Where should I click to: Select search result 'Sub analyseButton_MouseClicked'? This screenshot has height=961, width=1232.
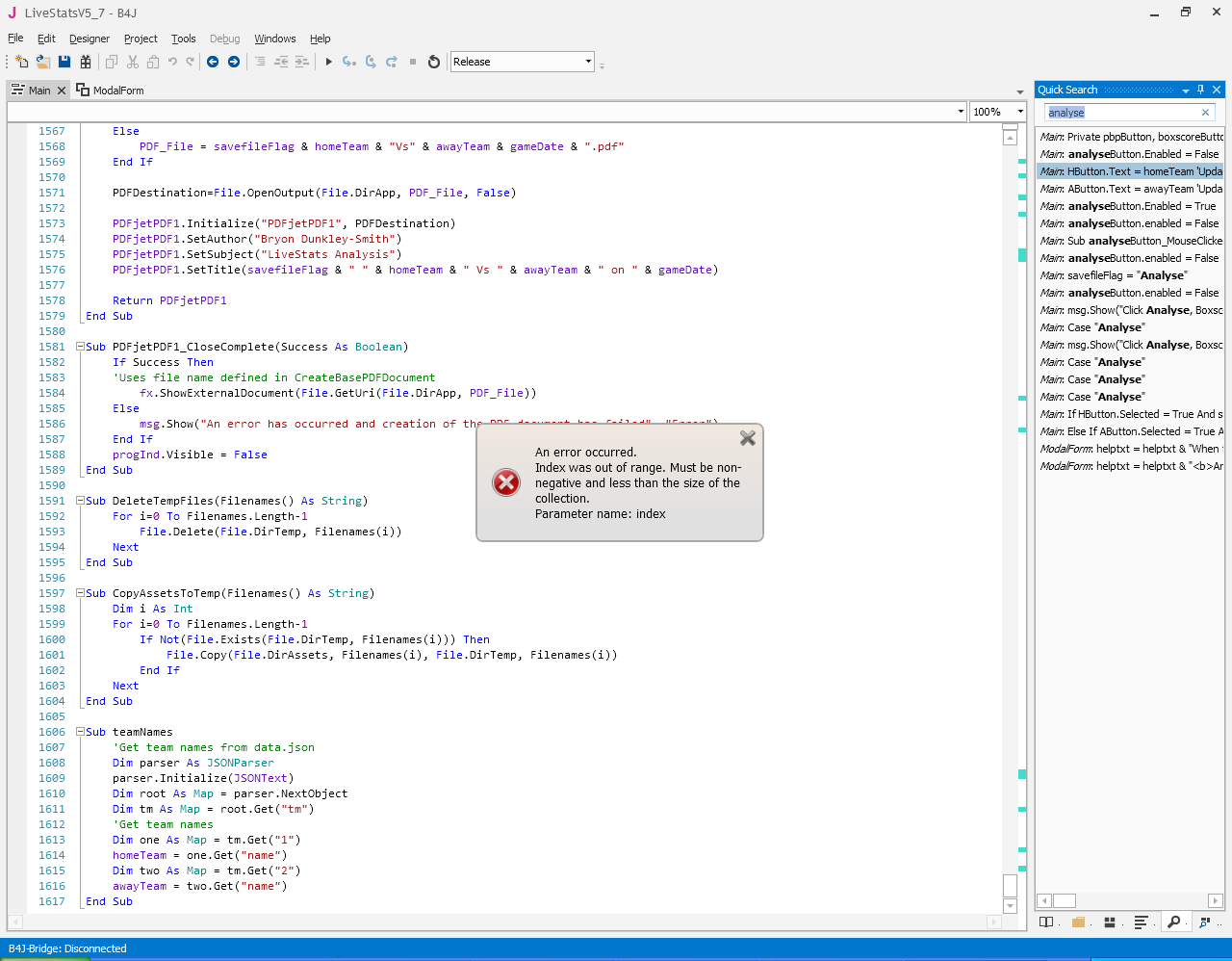(1131, 241)
